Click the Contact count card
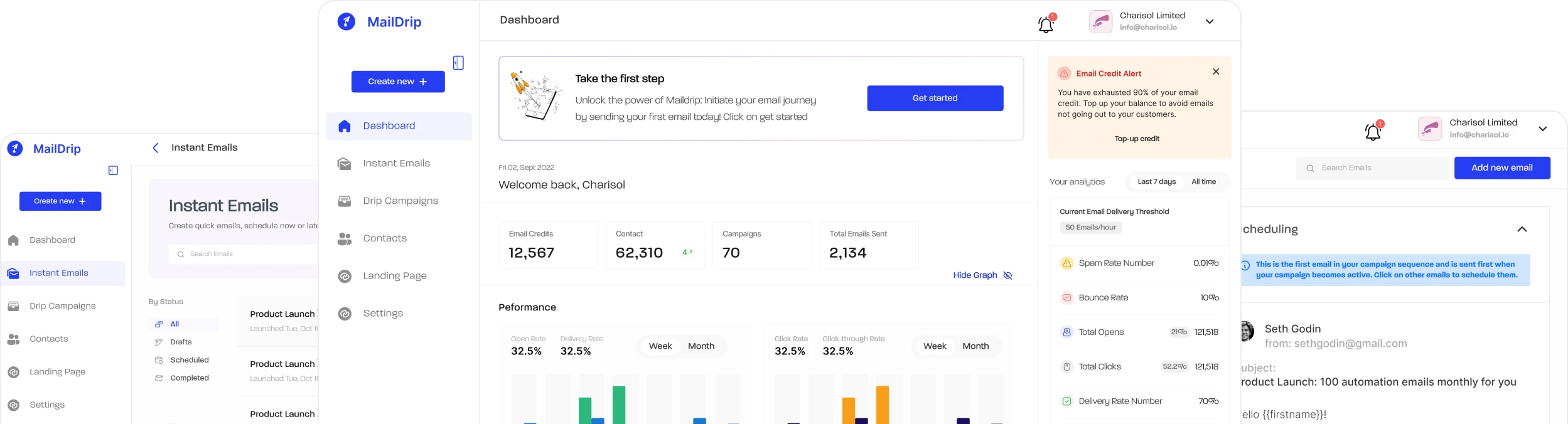Viewport: 1568px width, 424px height. tap(655, 245)
